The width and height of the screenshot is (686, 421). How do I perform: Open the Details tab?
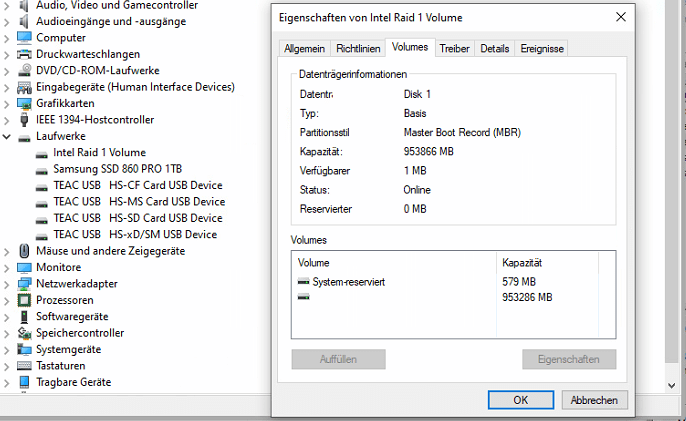tap(495, 49)
